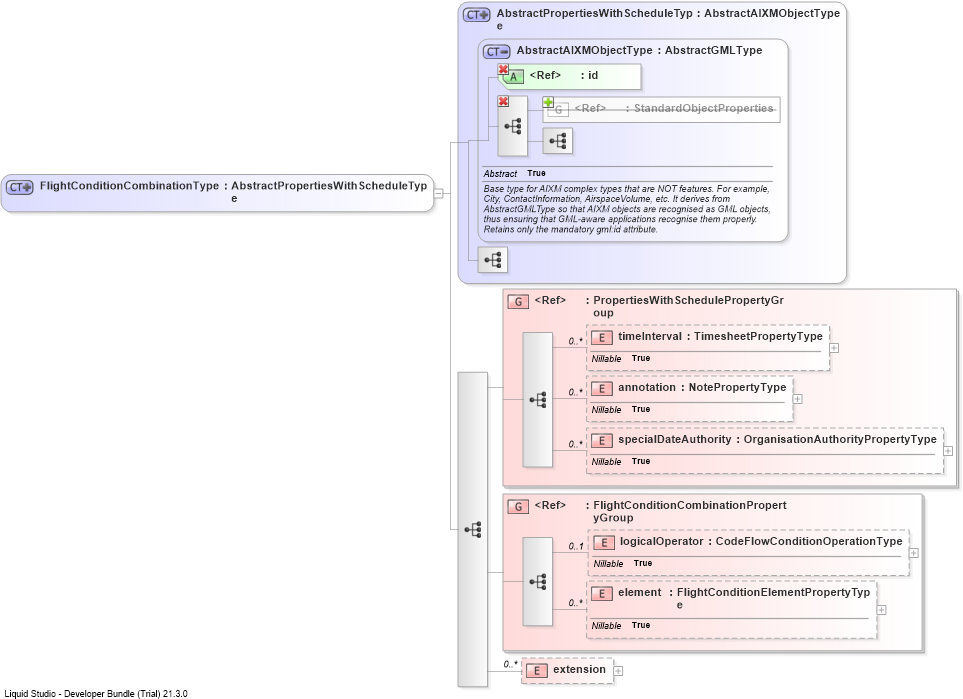Click the E icon of extension element
Screen dimensions: 963x699
pos(537,671)
